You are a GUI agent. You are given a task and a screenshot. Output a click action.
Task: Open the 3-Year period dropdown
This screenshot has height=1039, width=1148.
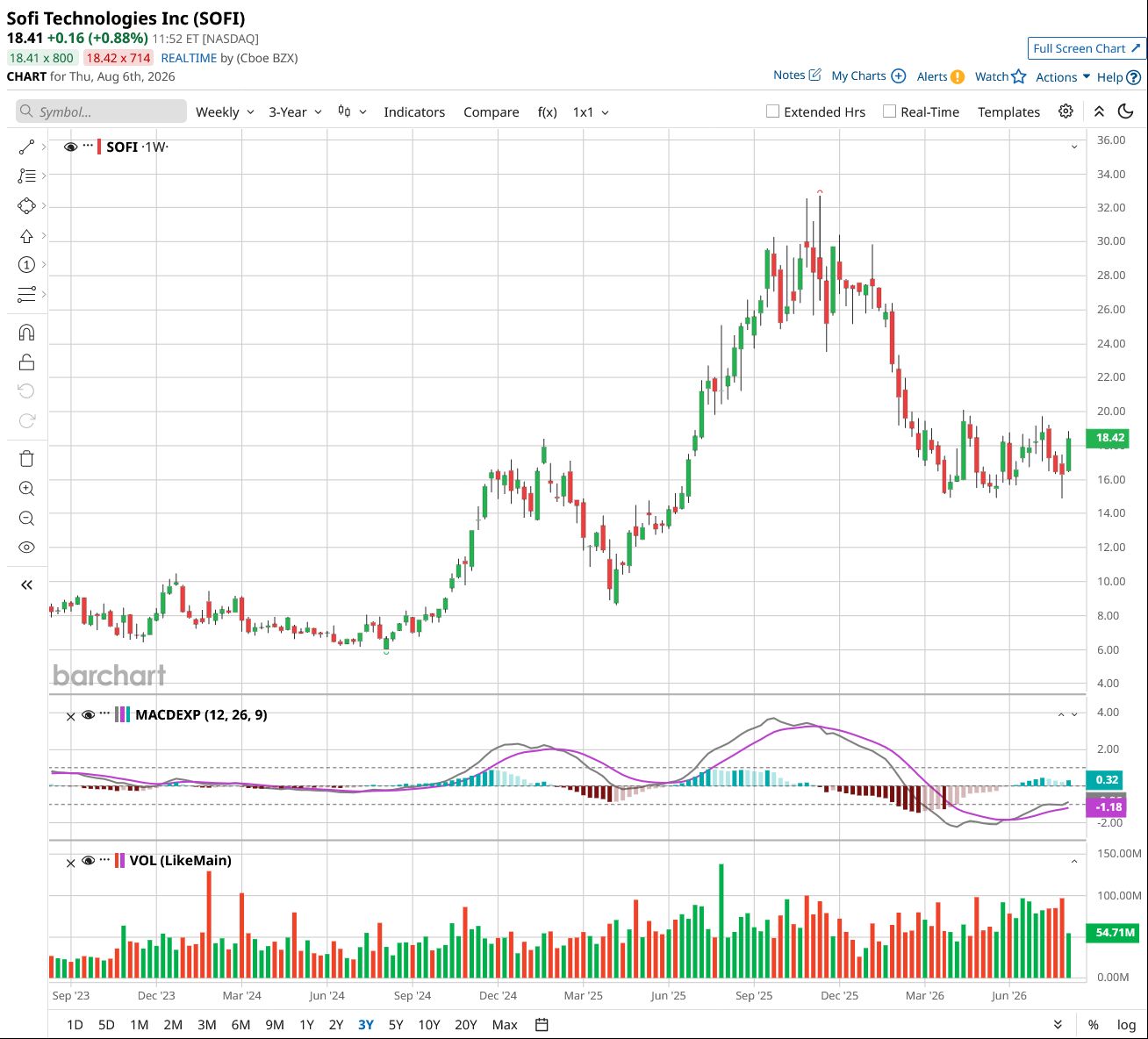point(296,112)
